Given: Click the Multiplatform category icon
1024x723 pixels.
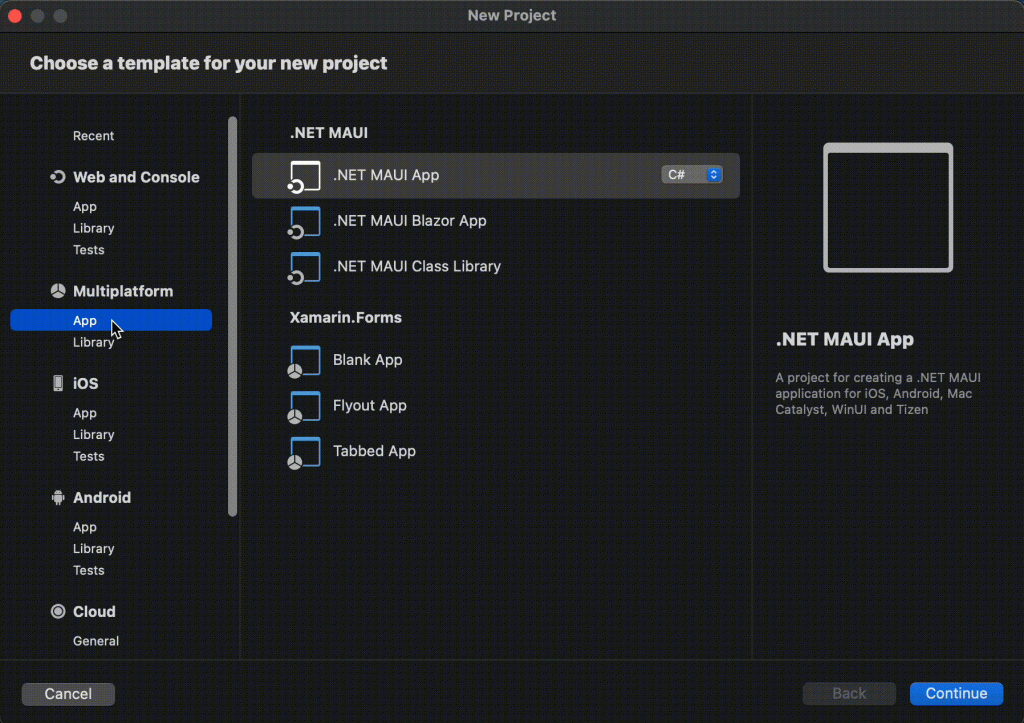Looking at the screenshot, I should click(x=57, y=291).
